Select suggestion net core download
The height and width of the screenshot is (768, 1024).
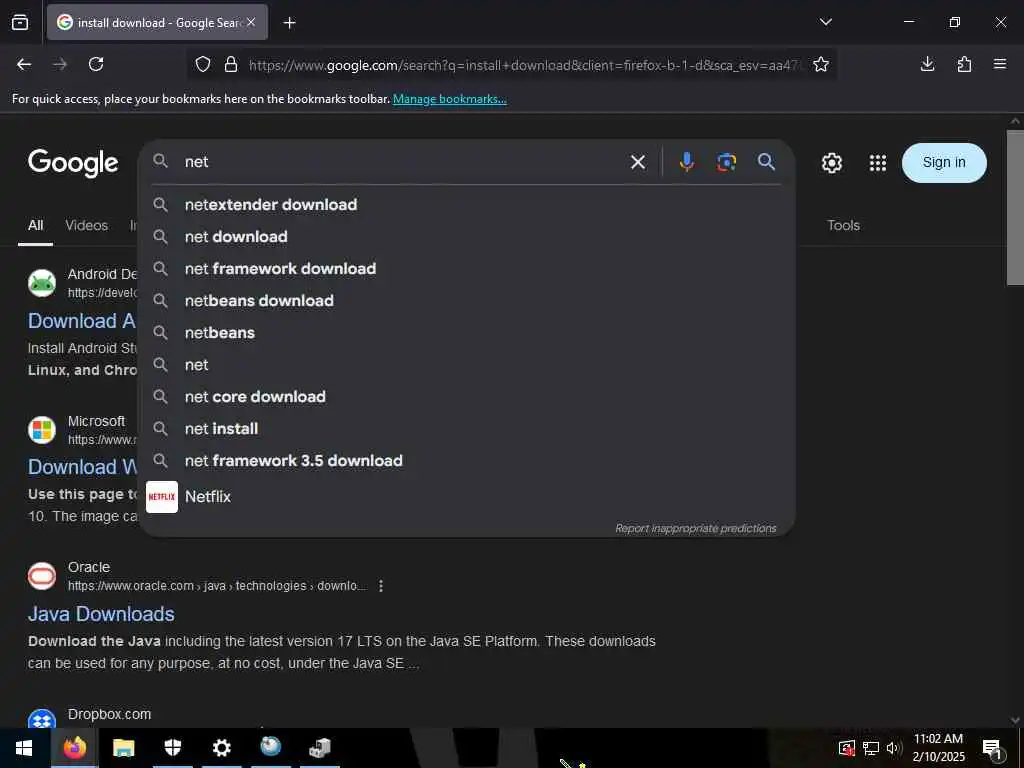click(x=467, y=396)
